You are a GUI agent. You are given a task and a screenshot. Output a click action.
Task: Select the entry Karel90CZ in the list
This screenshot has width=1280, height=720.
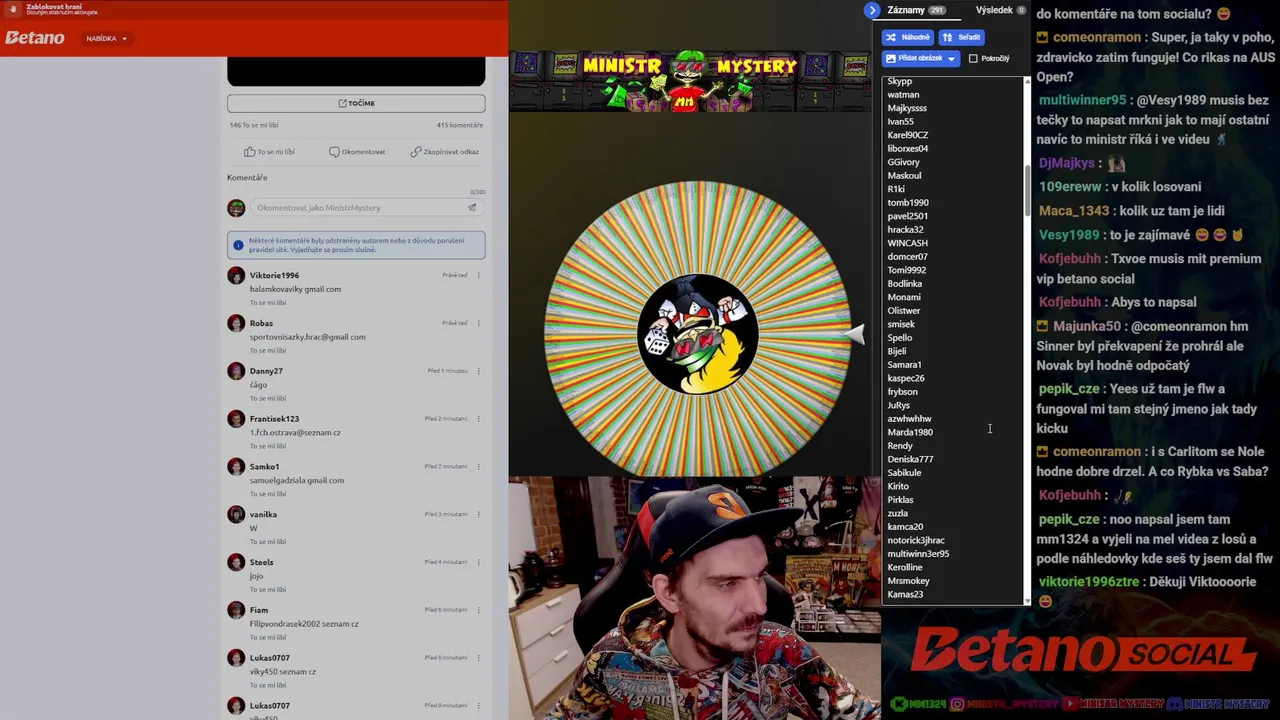tap(908, 135)
